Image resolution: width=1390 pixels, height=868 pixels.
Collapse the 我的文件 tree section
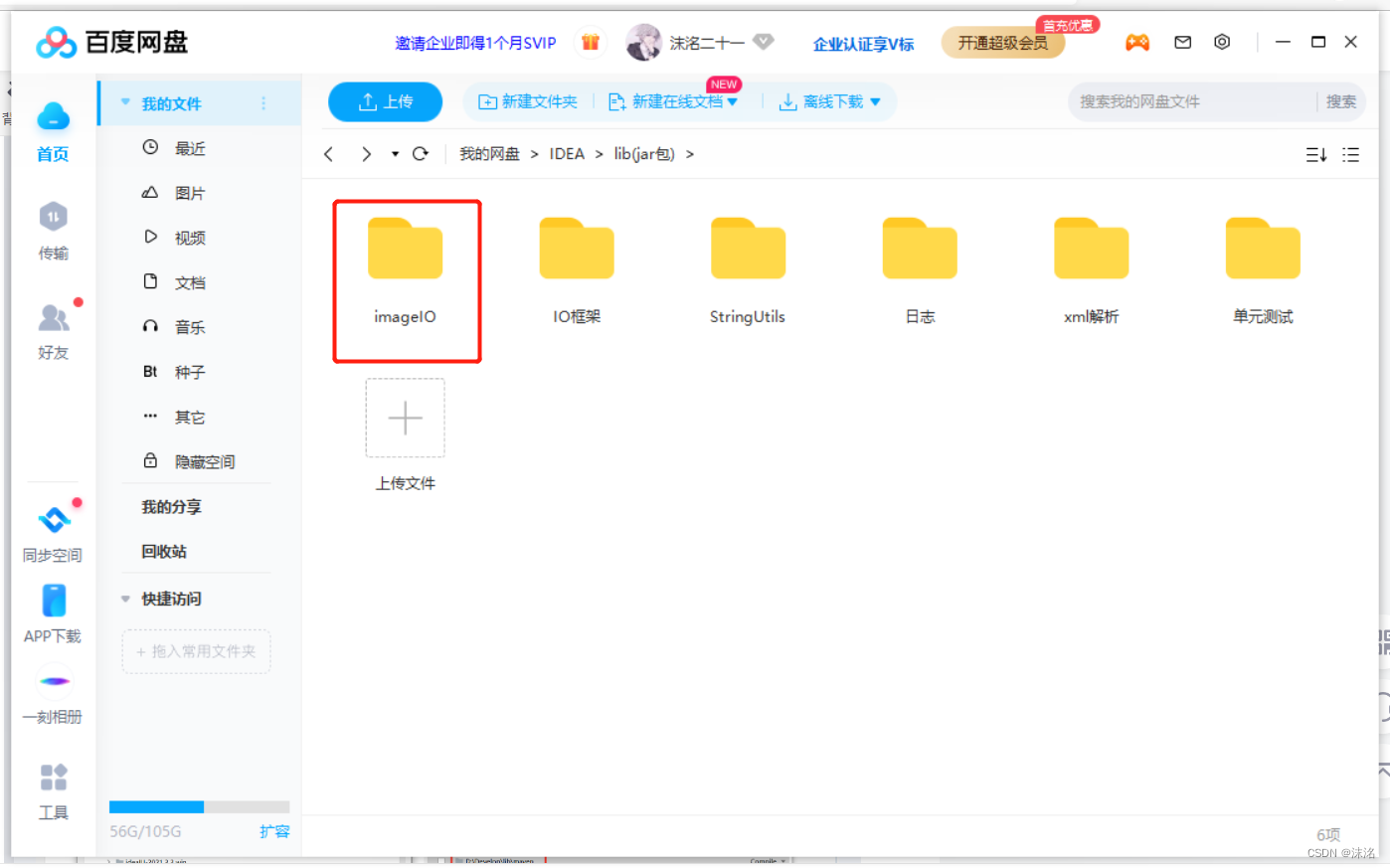coord(124,101)
